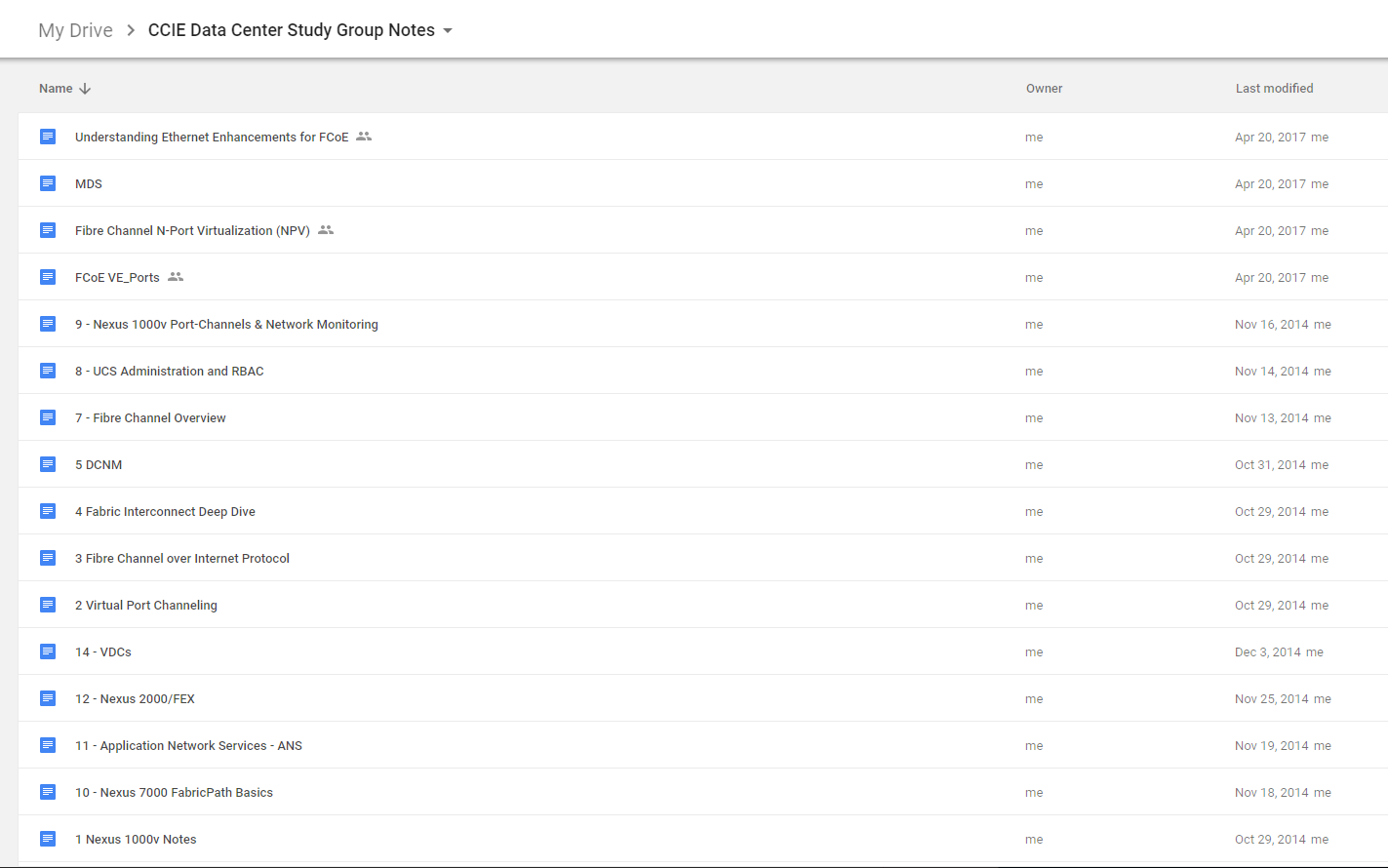Click the Dec 3, 2014 modified date
The width and height of the screenshot is (1388, 868).
[x=1268, y=652]
